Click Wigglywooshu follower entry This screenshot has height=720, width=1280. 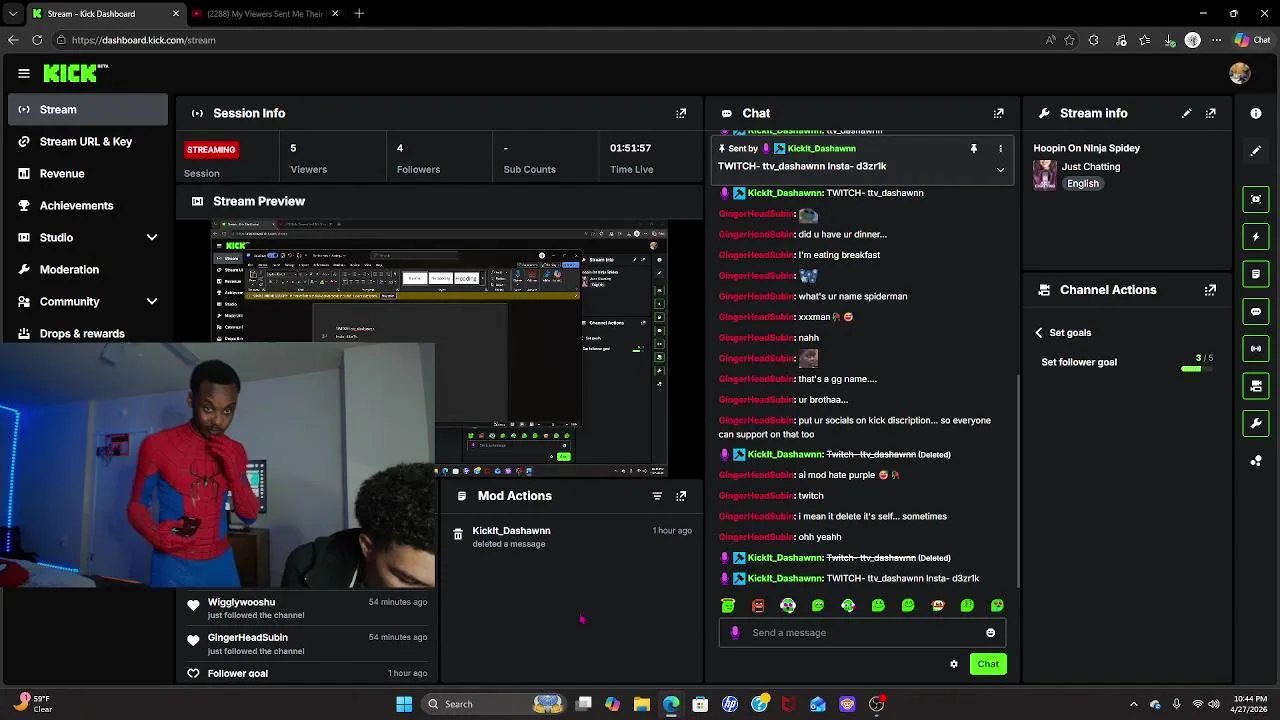click(x=308, y=608)
